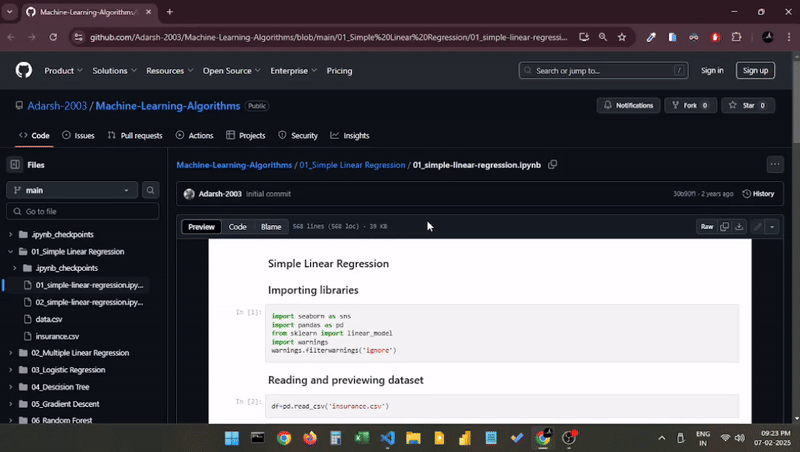The image size is (800, 452).
Task: Open the main branch selector
Action: point(72,190)
